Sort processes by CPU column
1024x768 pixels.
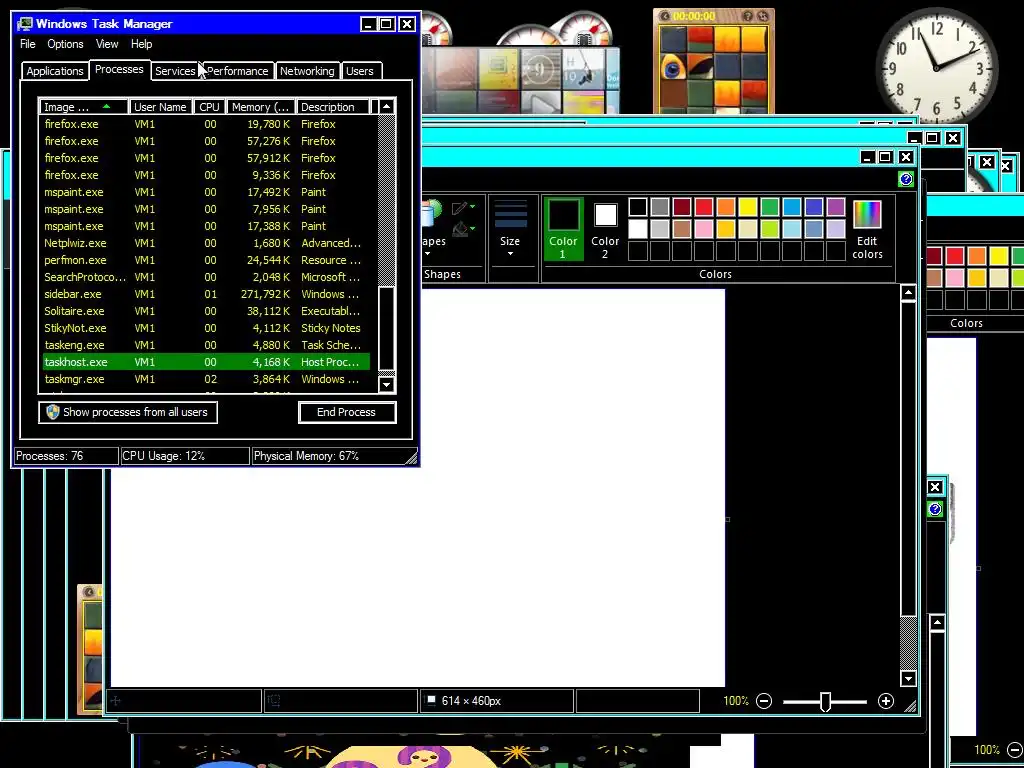[210, 106]
